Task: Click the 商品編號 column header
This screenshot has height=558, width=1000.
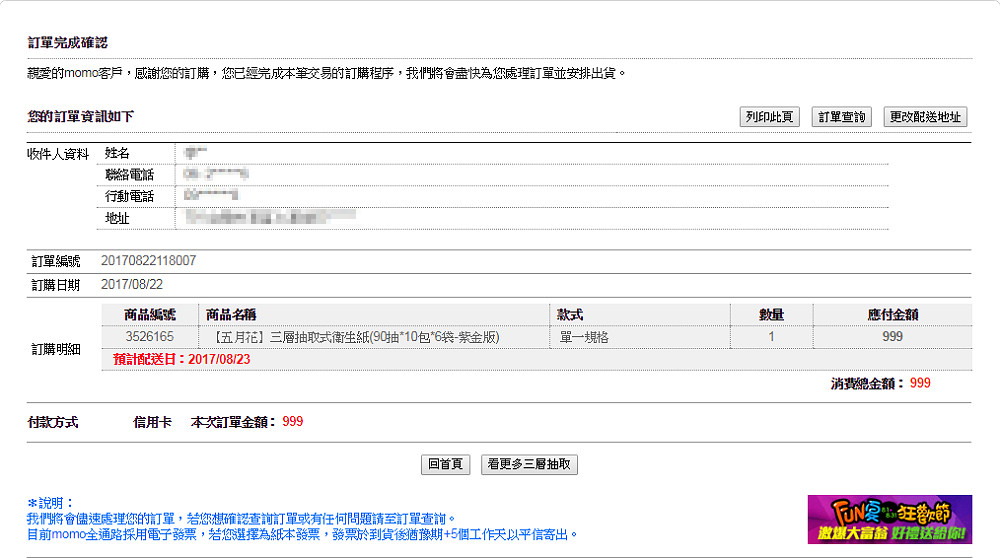Action: 150,314
